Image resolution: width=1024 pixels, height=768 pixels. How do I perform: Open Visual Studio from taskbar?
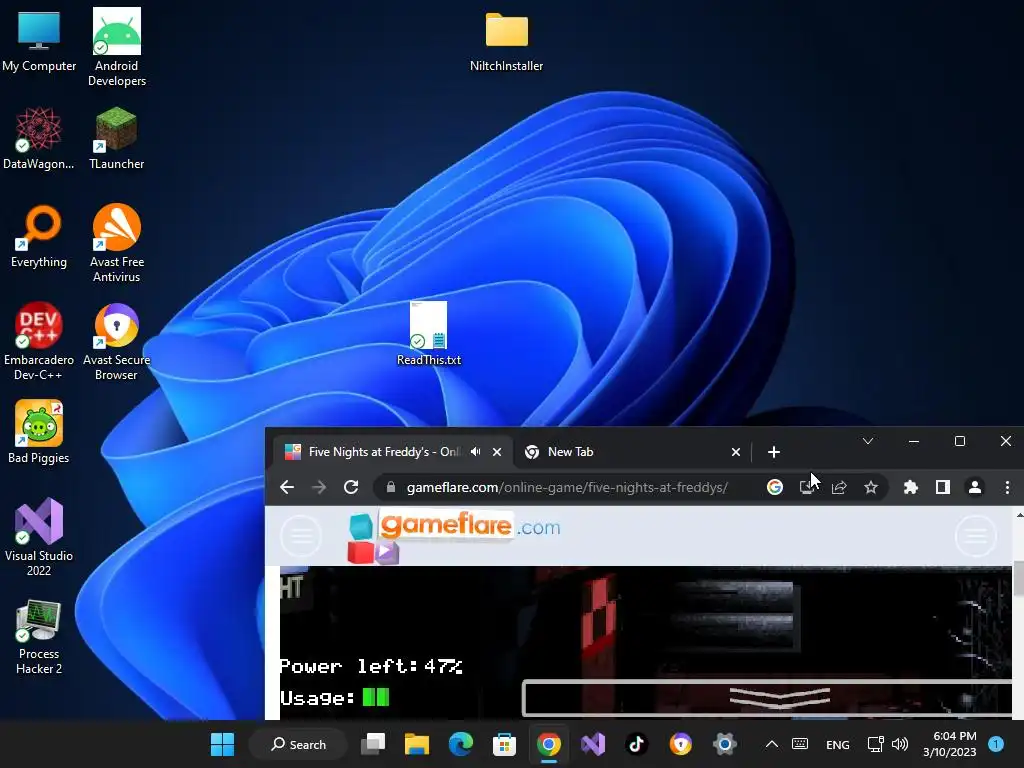click(592, 744)
